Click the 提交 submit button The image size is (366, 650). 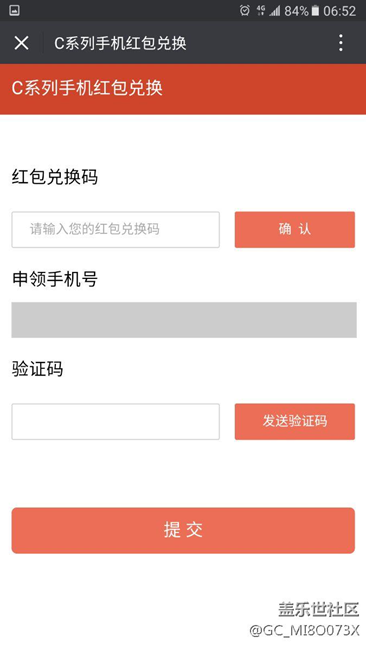183,530
